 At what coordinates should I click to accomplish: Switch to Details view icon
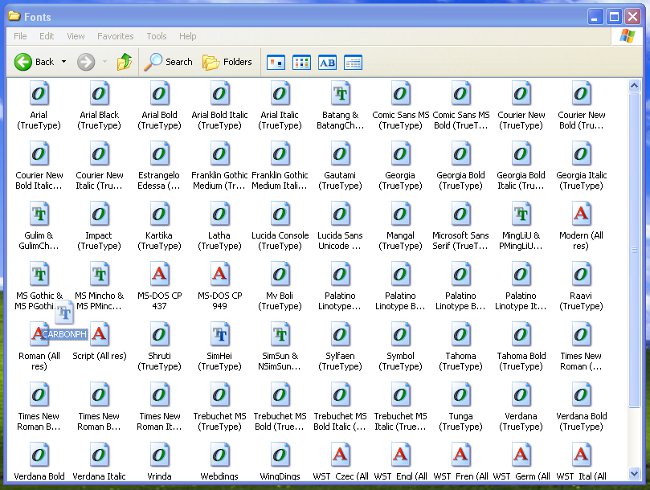pyautogui.click(x=353, y=63)
